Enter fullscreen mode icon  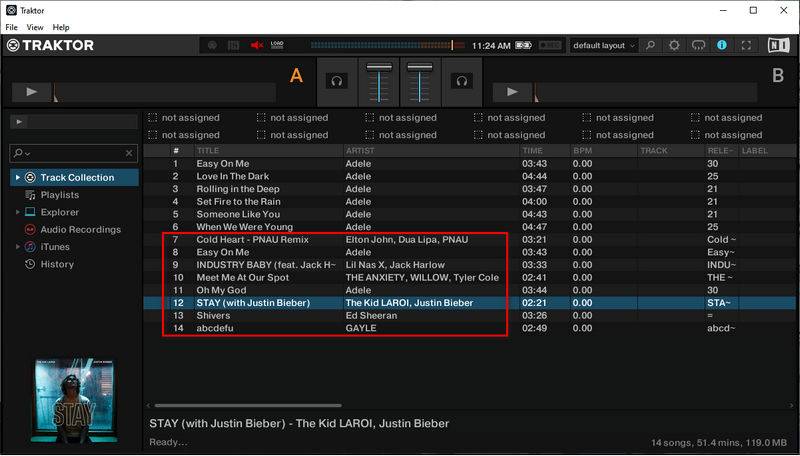coord(746,45)
